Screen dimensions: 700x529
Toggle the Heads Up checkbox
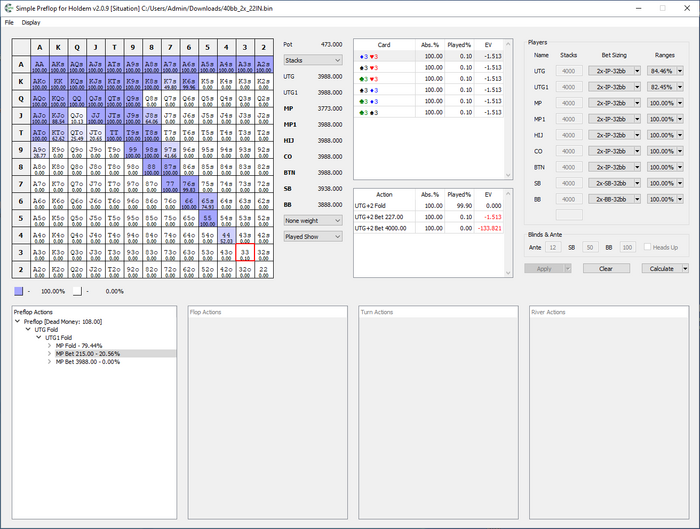(x=647, y=247)
